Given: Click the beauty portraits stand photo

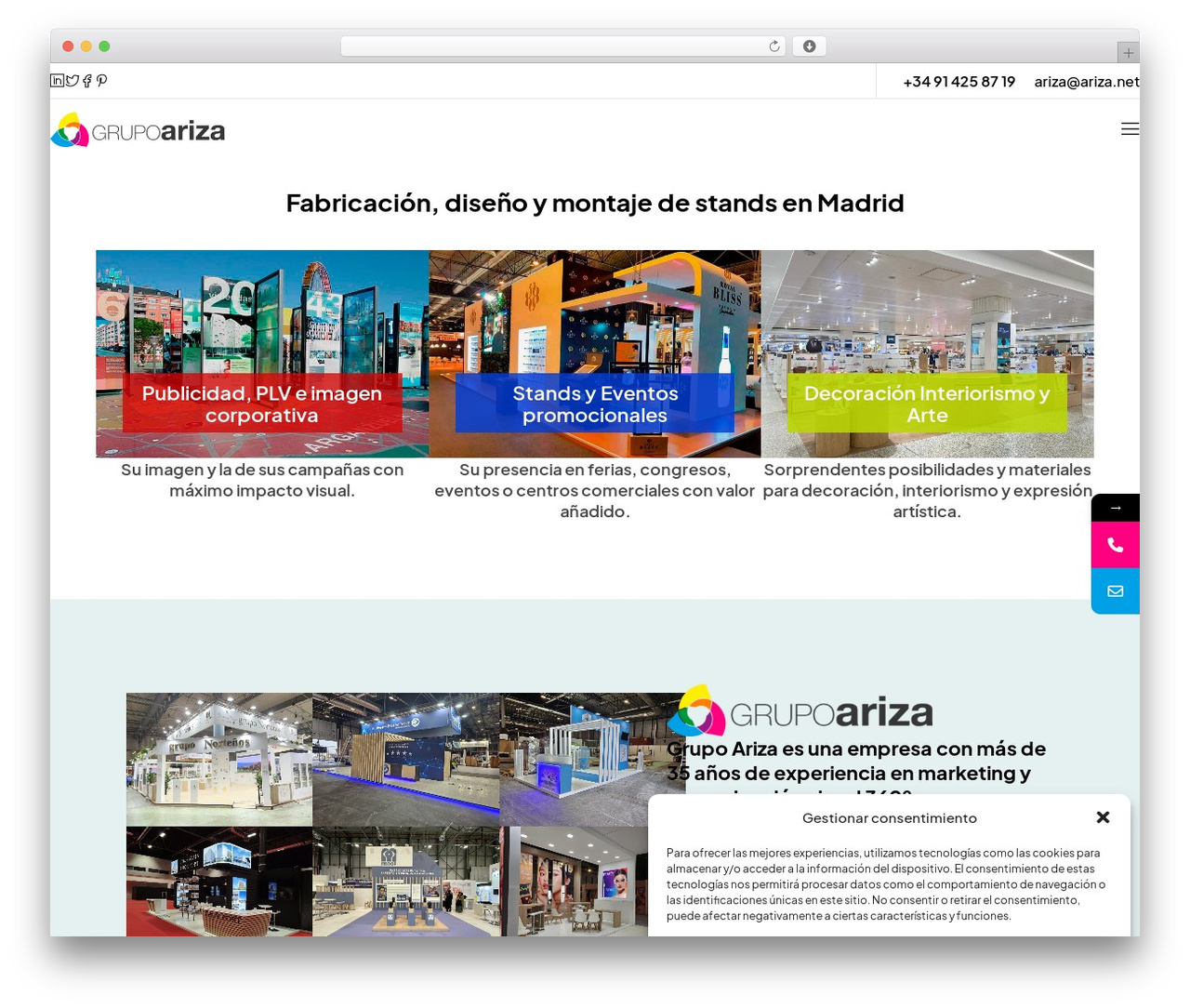Looking at the screenshot, I should [575, 882].
